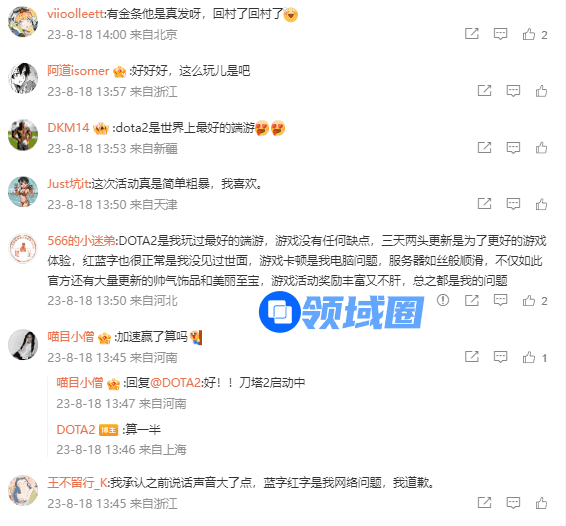Open the @DOTA2 mention link
The width and height of the screenshot is (566, 526).
point(175,383)
